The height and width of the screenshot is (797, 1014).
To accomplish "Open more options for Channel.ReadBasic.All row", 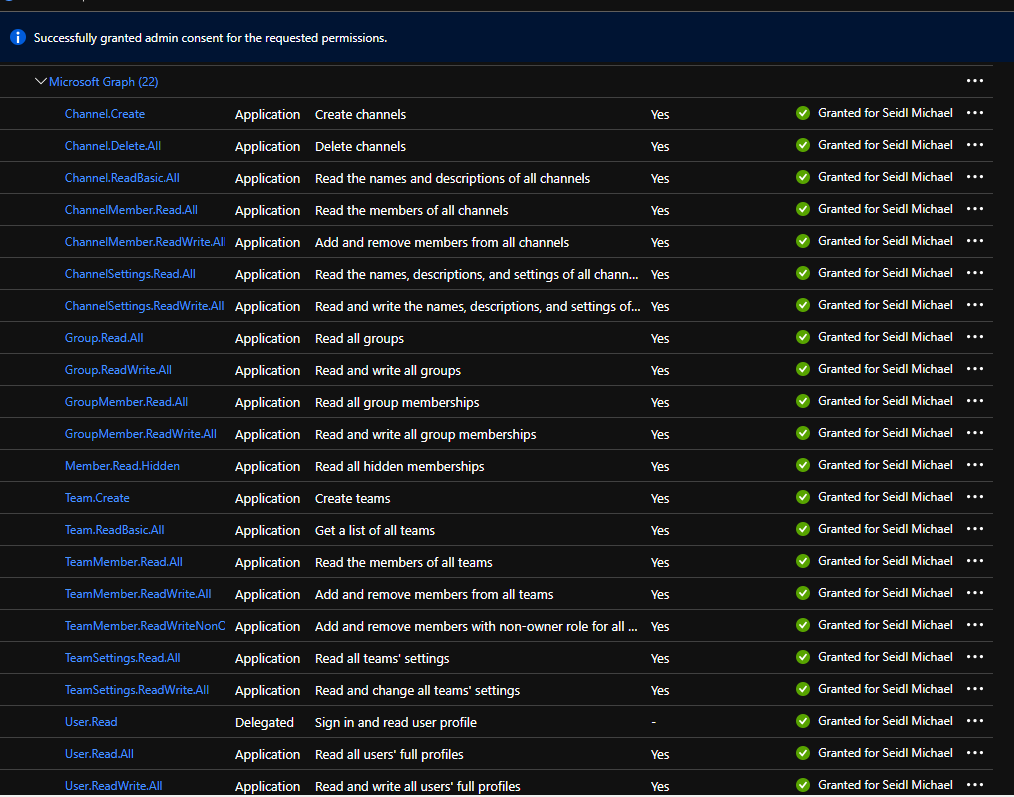I will (x=975, y=177).
